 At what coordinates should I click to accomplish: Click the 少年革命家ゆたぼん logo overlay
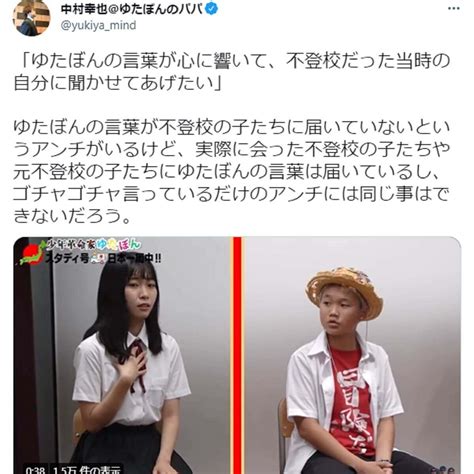[94, 245]
